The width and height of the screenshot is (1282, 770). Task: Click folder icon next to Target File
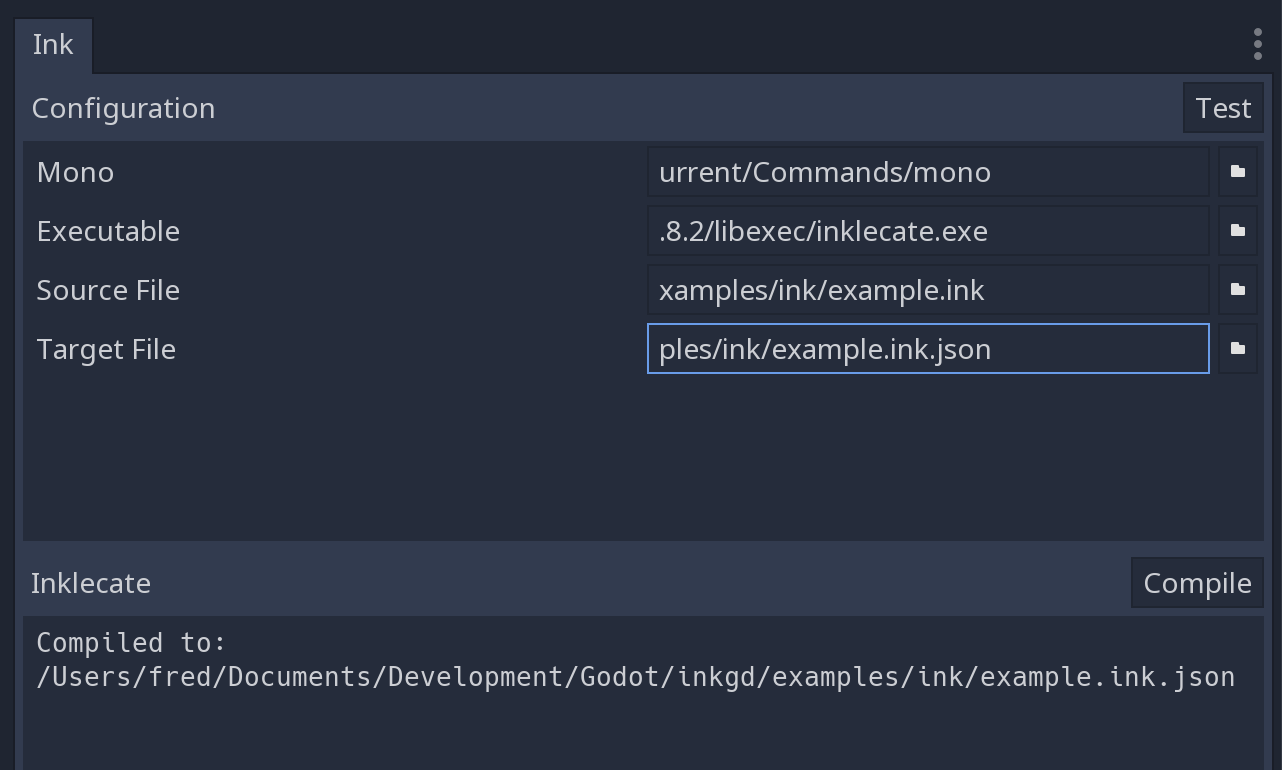pos(1237,349)
